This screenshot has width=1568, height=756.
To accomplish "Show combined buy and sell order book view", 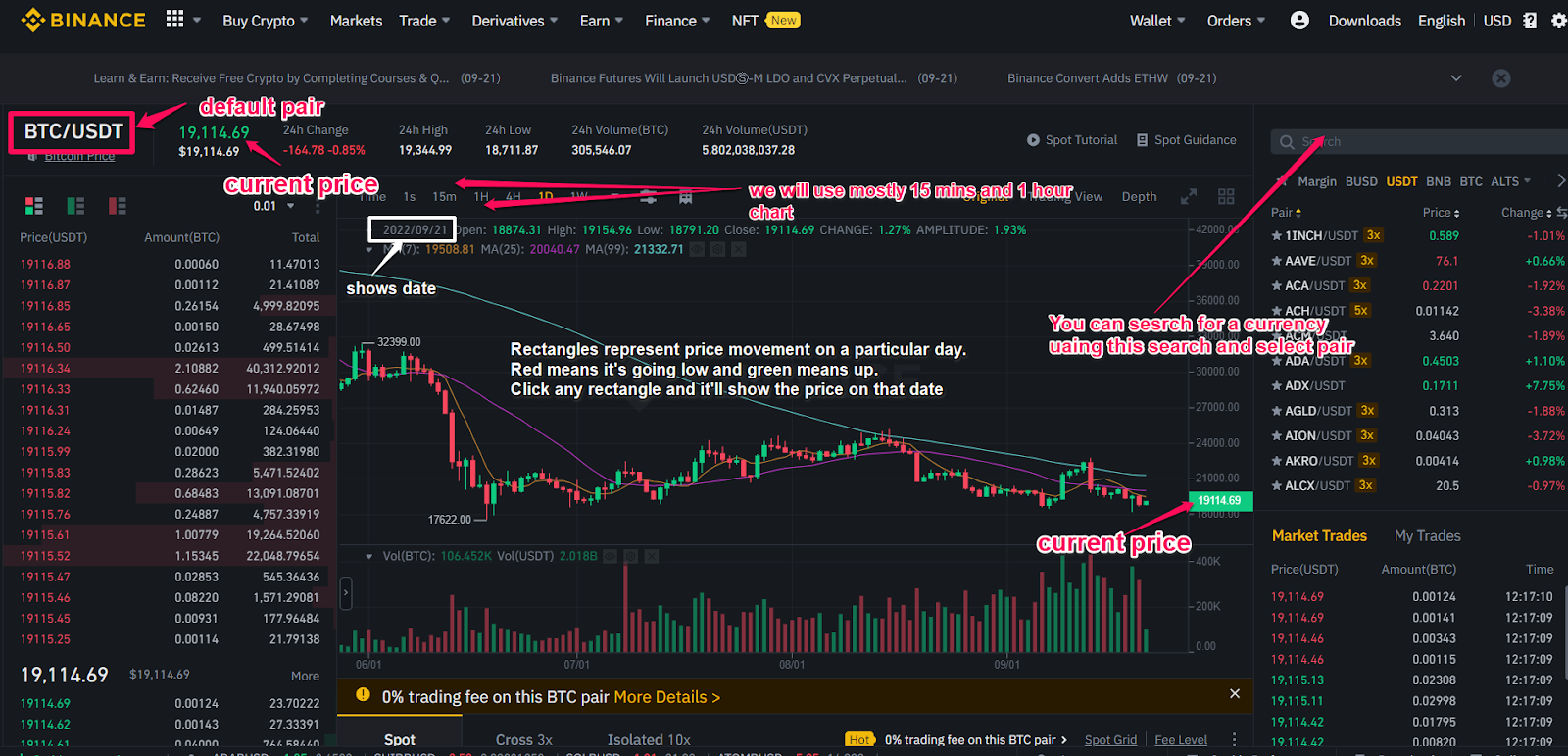I will 34,206.
